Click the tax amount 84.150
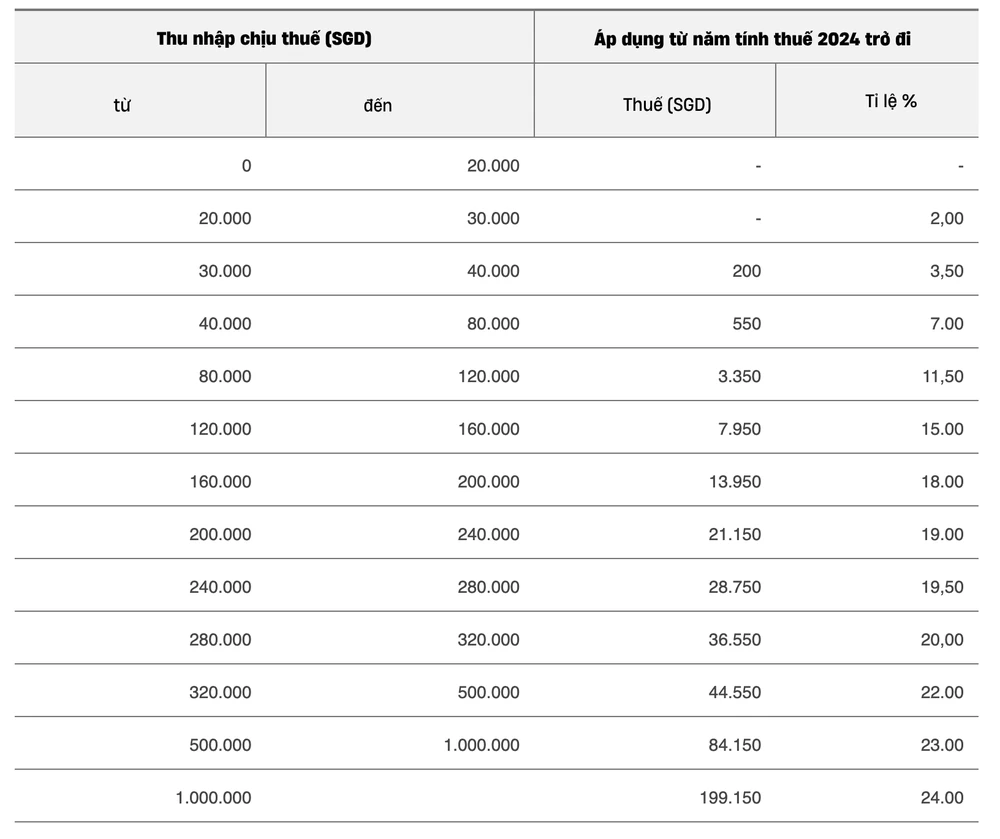The height and width of the screenshot is (839, 1000). click(731, 745)
